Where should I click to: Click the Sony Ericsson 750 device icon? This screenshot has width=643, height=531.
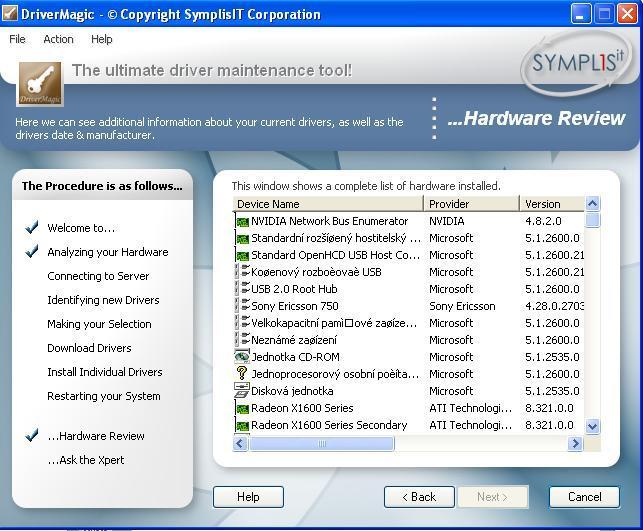pyautogui.click(x=242, y=306)
